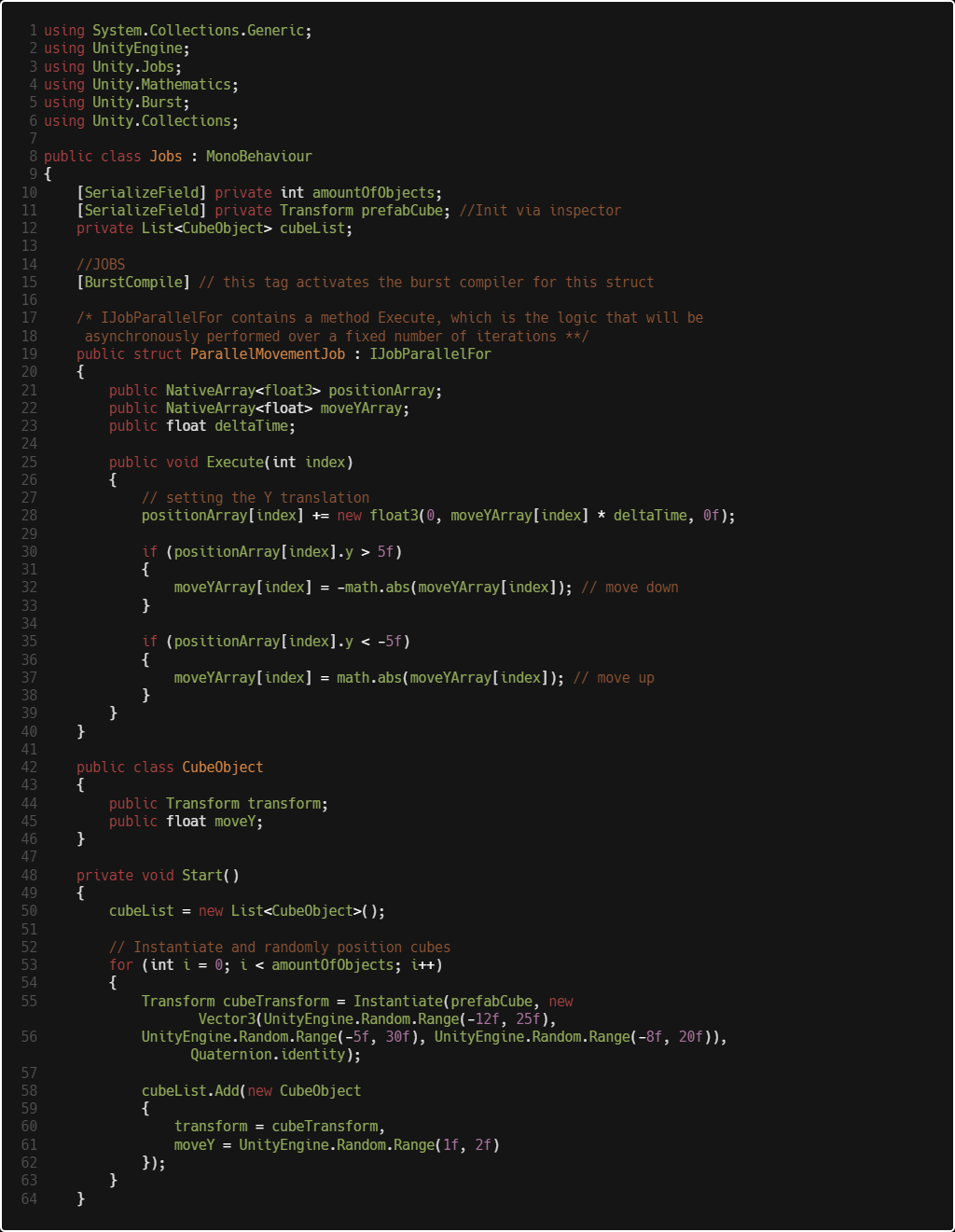Image resolution: width=955 pixels, height=1232 pixels.
Task: Click 'System.Collections.Generic' on line 1
Action: (198, 31)
